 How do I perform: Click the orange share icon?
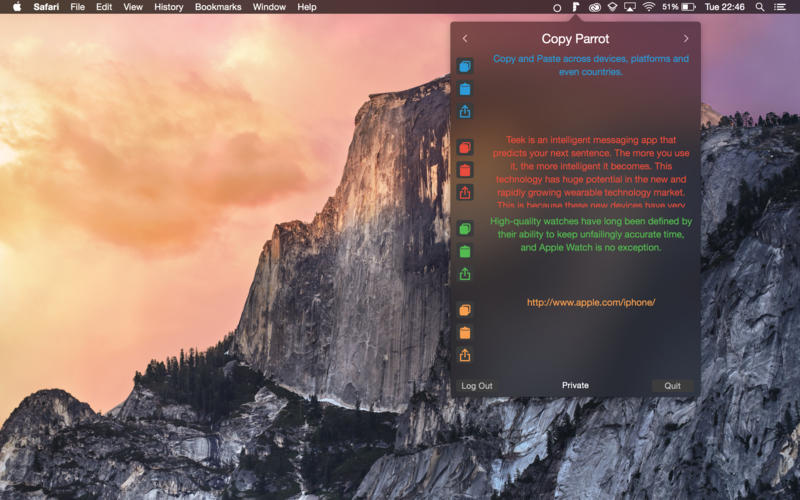click(x=465, y=356)
